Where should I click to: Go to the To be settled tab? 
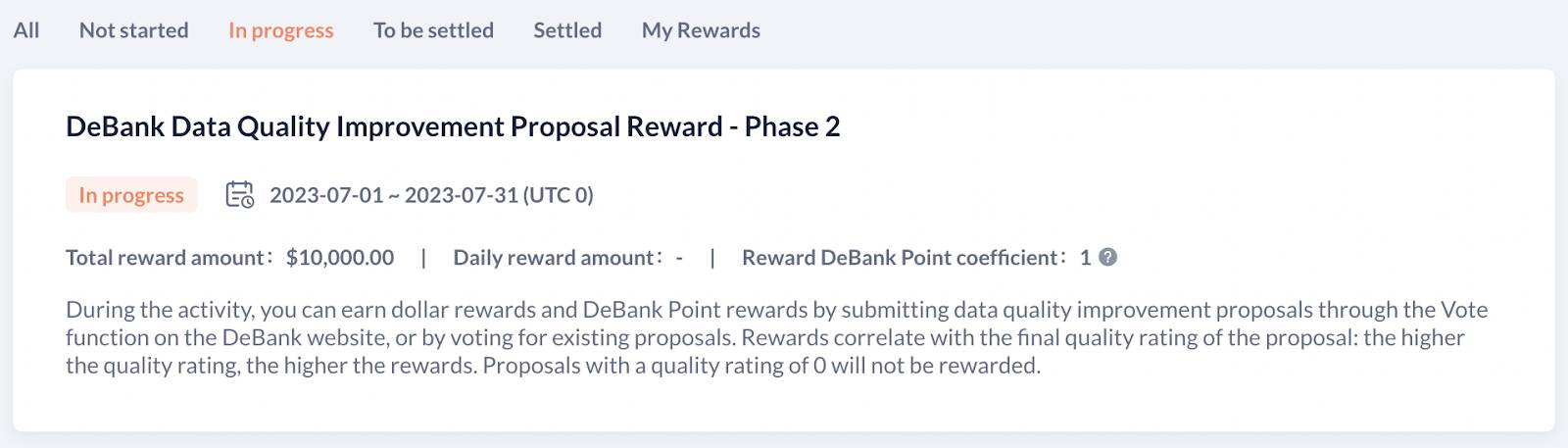click(433, 29)
